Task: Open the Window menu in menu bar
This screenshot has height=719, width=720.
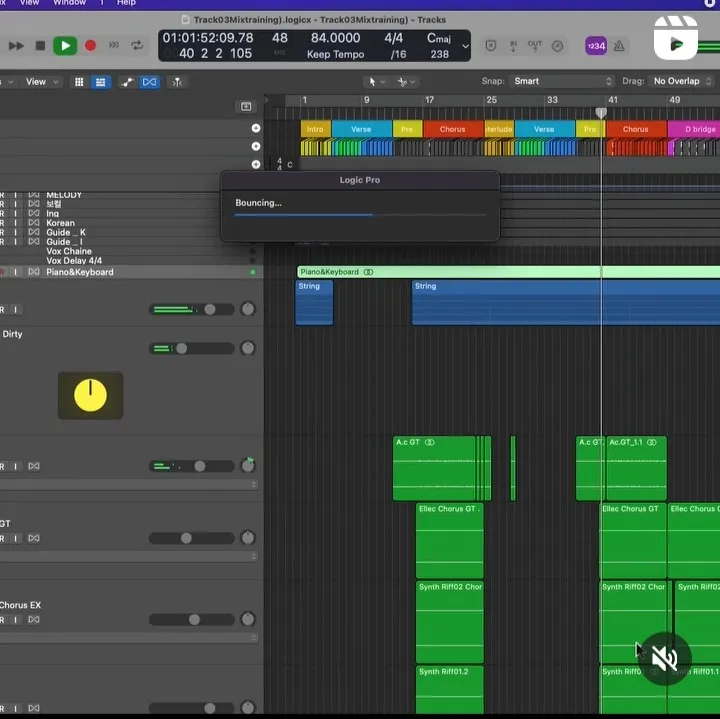Action: 69,3
